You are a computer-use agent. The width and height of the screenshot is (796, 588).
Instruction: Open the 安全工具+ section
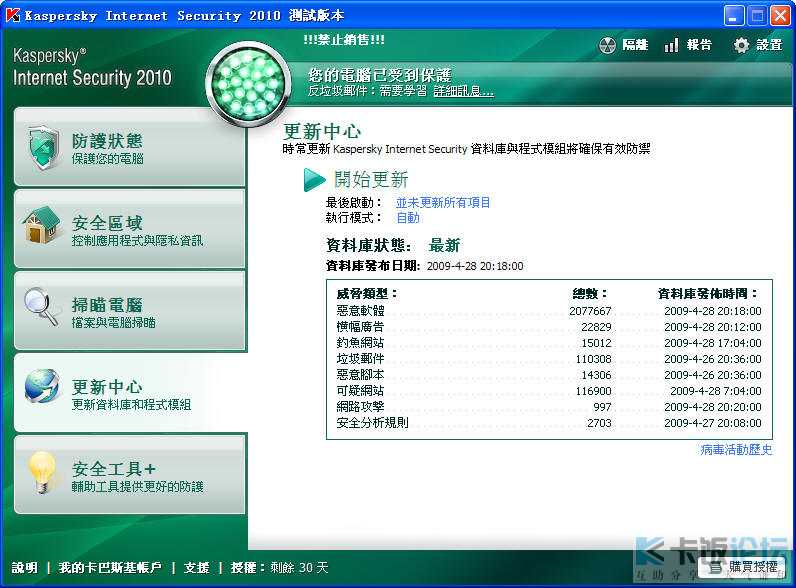[x=130, y=474]
